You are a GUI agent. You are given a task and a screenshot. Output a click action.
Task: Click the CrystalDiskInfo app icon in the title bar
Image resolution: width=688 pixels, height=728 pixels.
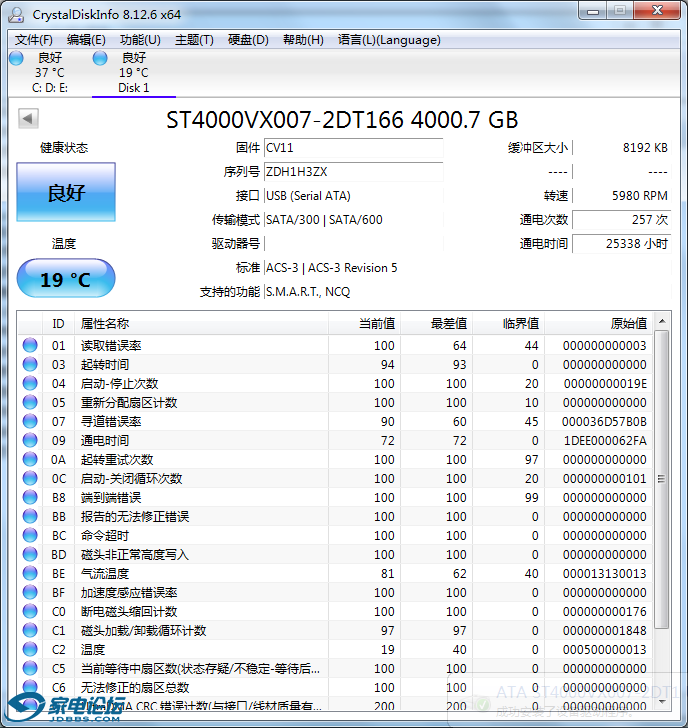16,14
